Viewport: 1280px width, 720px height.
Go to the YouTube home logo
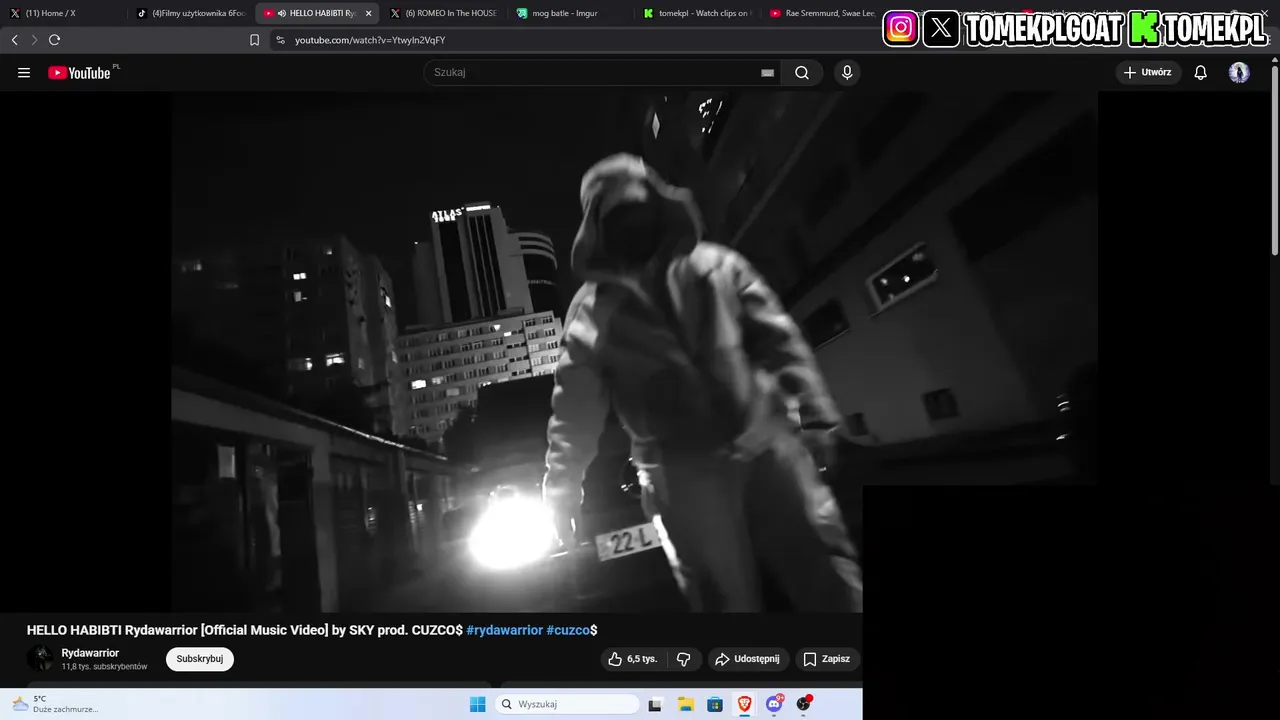pyautogui.click(x=80, y=72)
